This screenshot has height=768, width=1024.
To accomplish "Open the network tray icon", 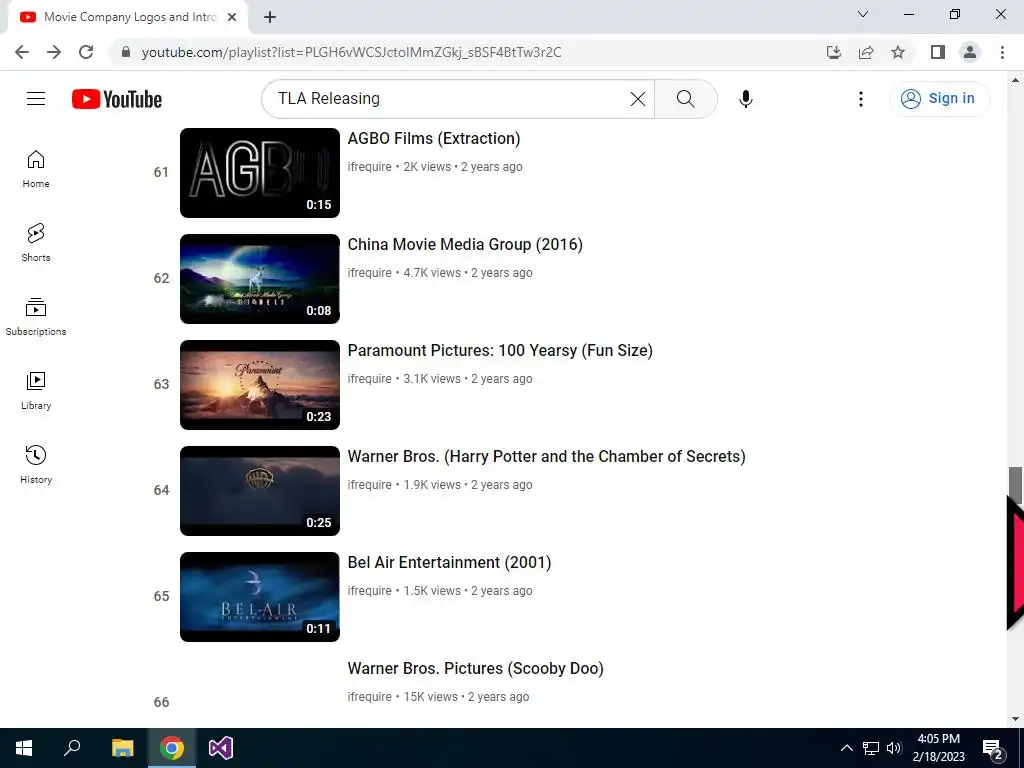I will pos(871,748).
